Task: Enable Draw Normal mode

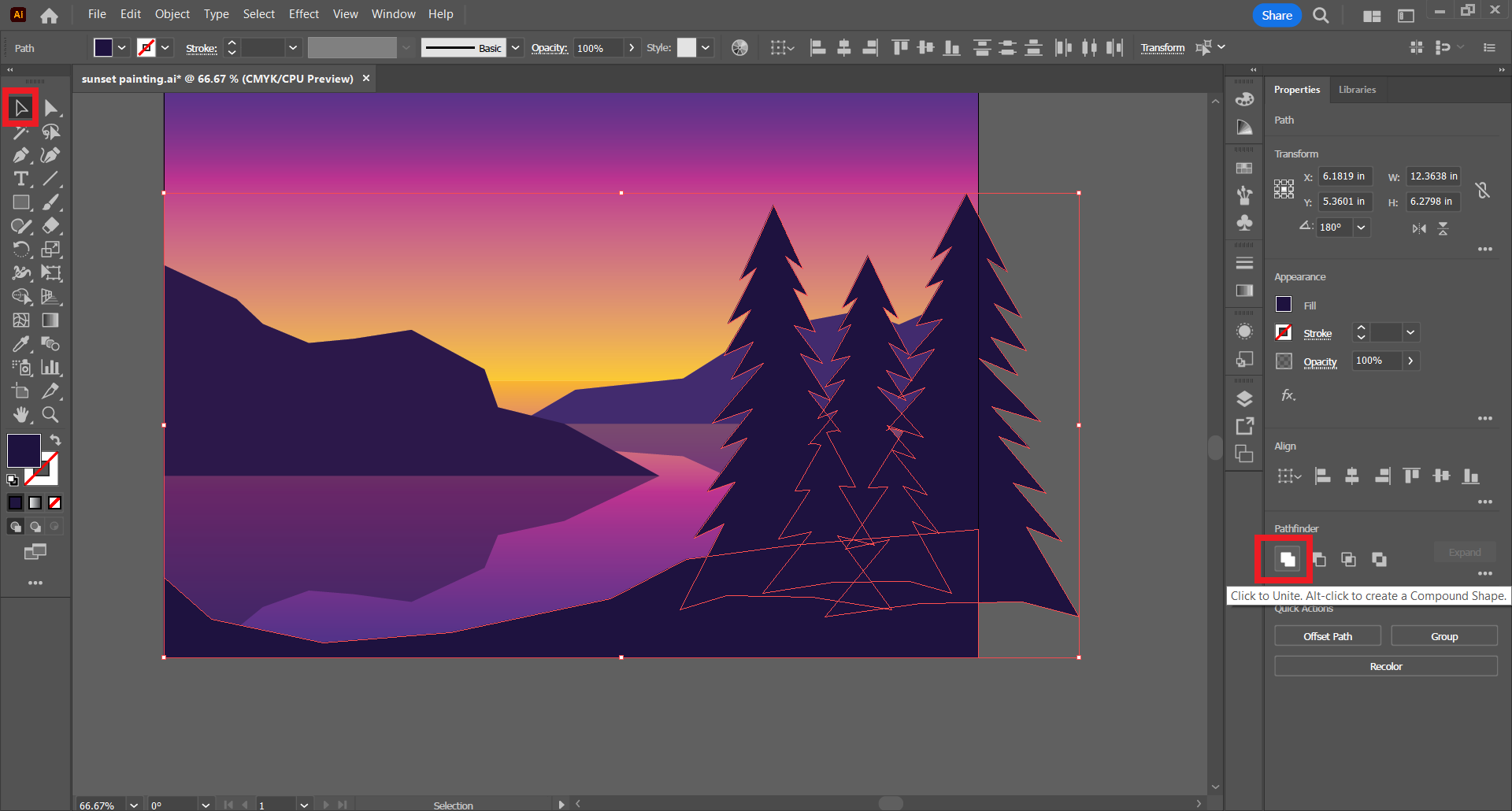Action: (15, 527)
